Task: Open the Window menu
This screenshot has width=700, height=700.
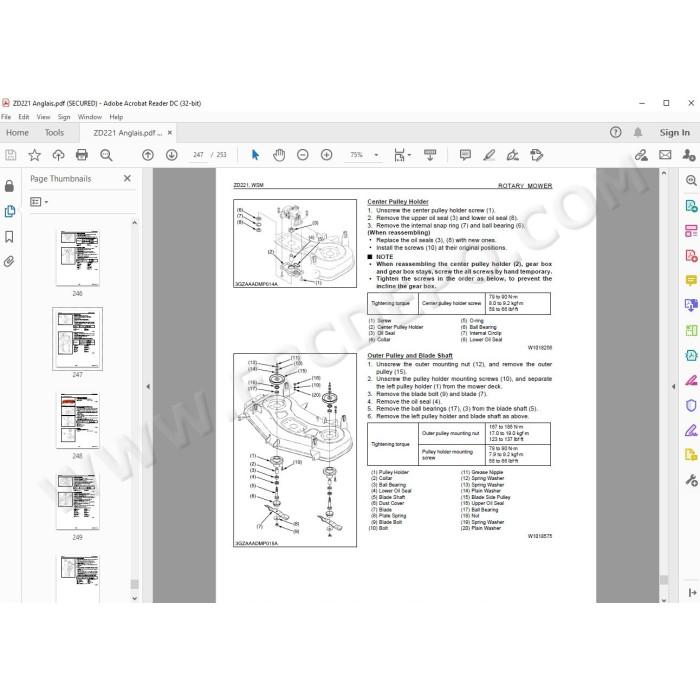Action: [x=90, y=117]
